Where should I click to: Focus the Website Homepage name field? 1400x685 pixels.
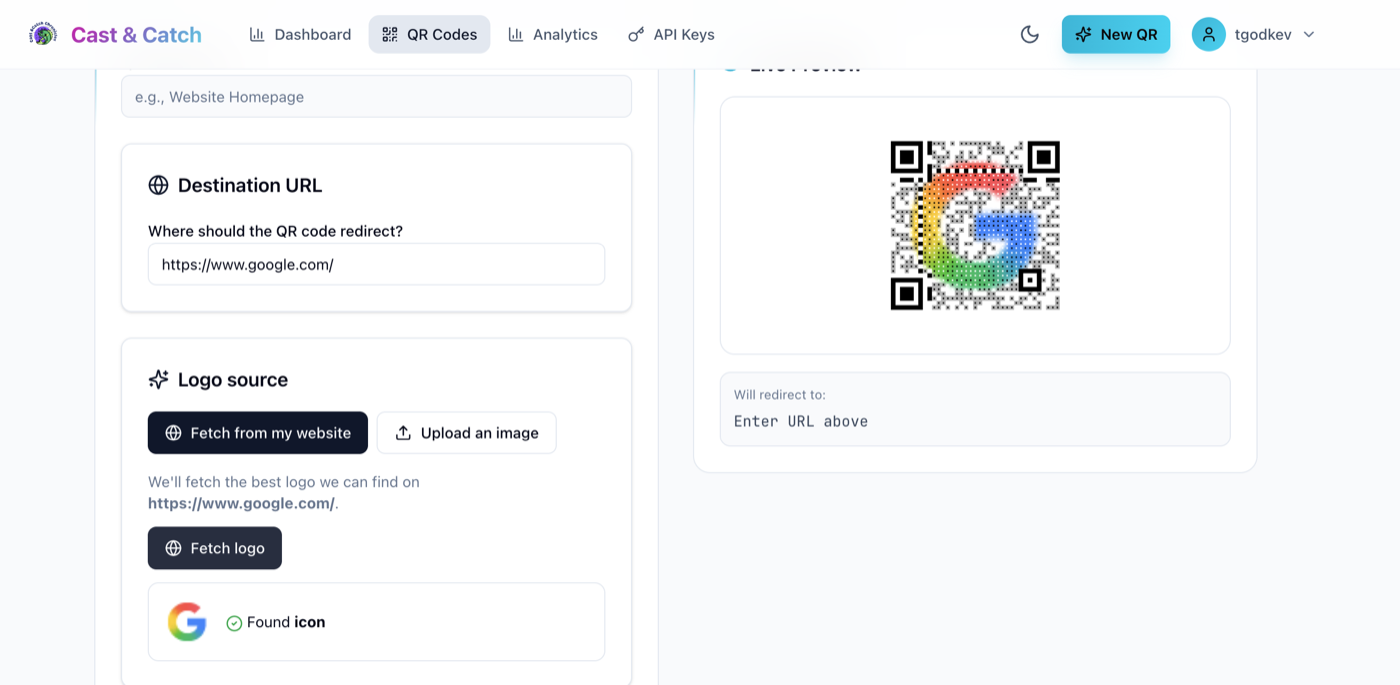pyautogui.click(x=376, y=97)
